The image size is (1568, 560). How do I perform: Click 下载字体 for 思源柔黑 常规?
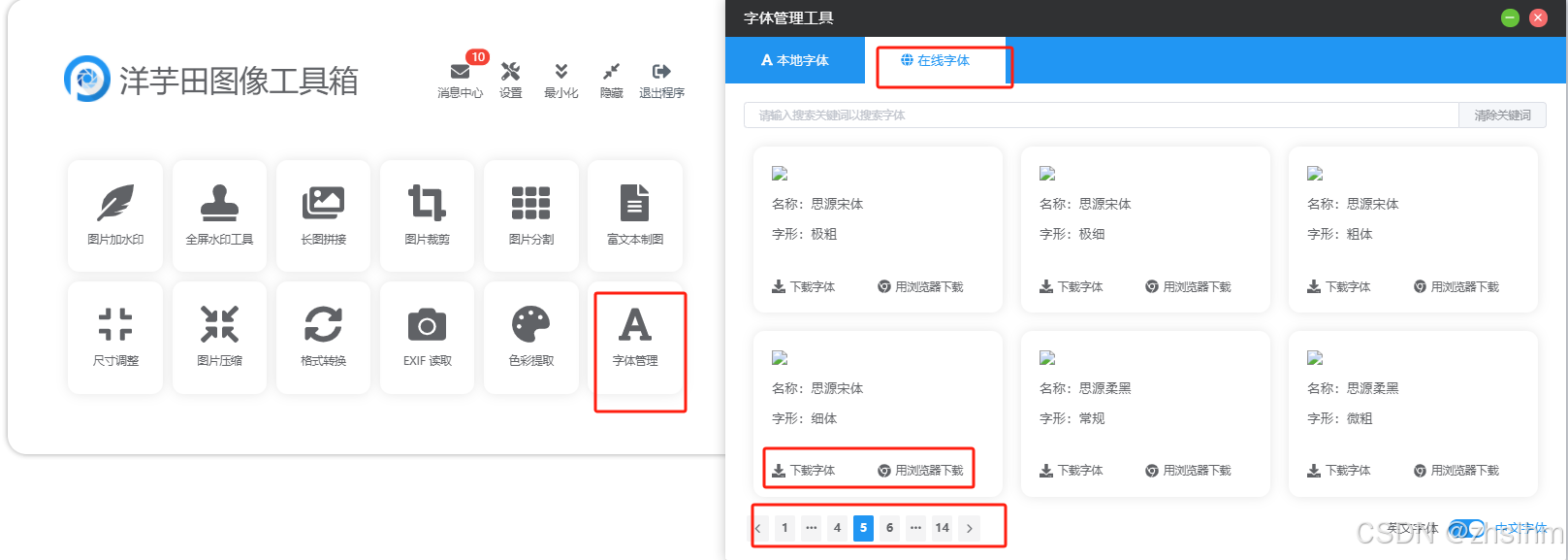pyautogui.click(x=1071, y=471)
